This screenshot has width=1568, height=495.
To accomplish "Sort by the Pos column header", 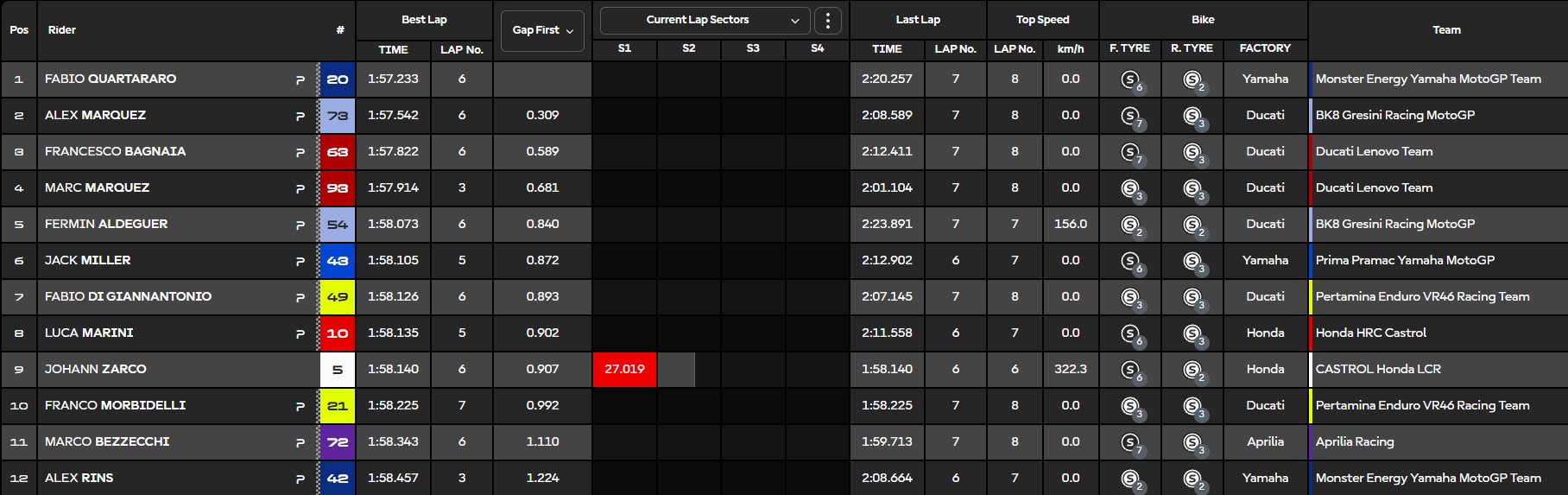I will tap(19, 30).
